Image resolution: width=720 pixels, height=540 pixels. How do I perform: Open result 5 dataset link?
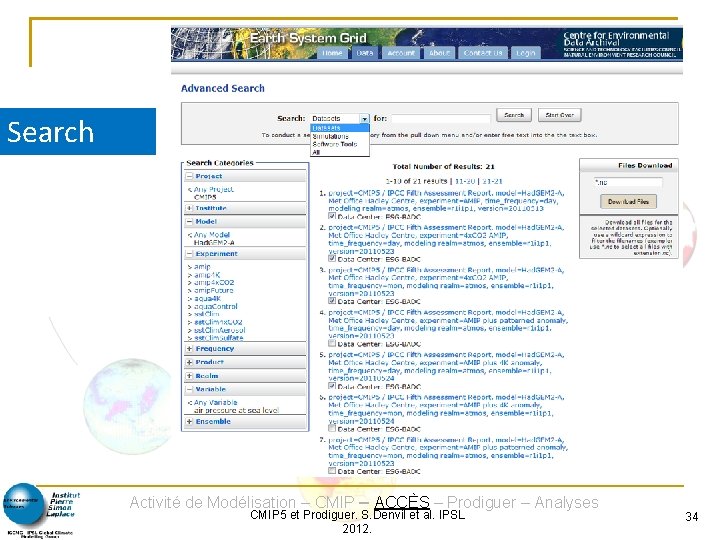[x=446, y=366]
